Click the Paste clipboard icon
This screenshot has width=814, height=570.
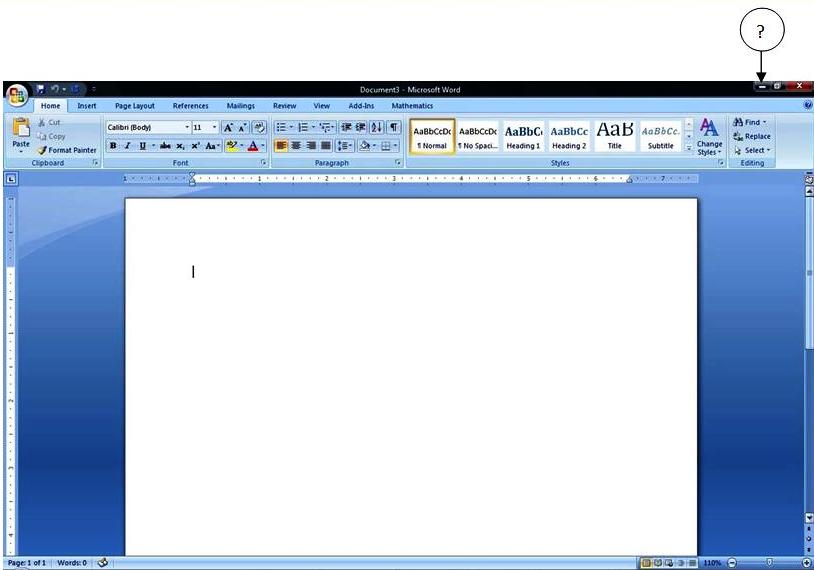[20, 128]
